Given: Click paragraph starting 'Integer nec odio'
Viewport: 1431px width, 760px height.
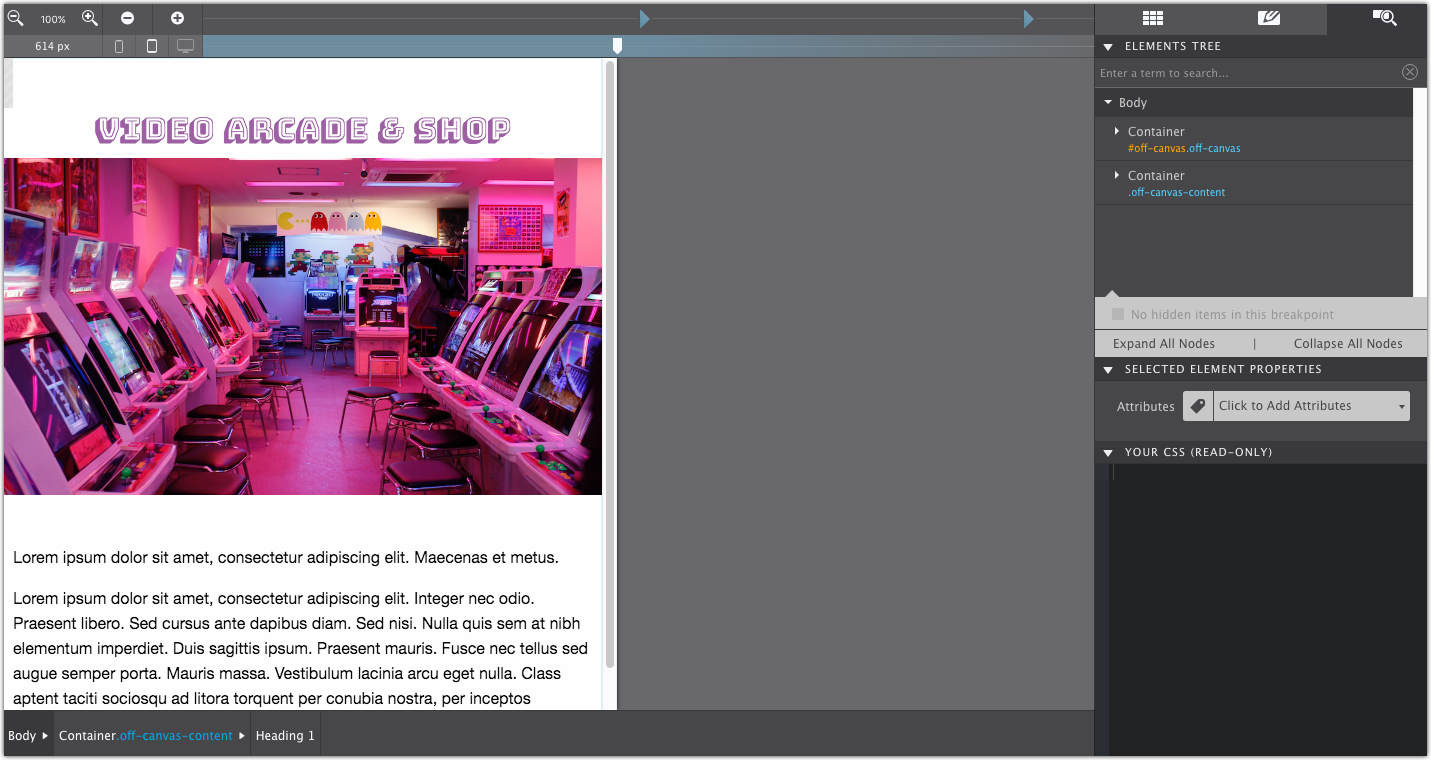Looking at the screenshot, I should tap(300, 649).
